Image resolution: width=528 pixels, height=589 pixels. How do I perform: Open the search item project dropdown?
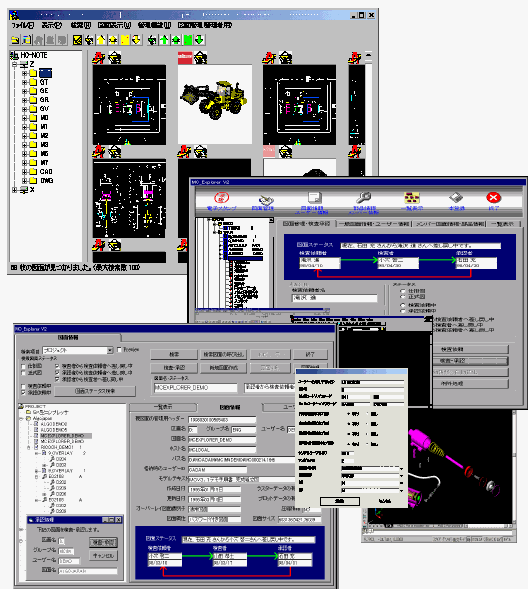coord(110,350)
